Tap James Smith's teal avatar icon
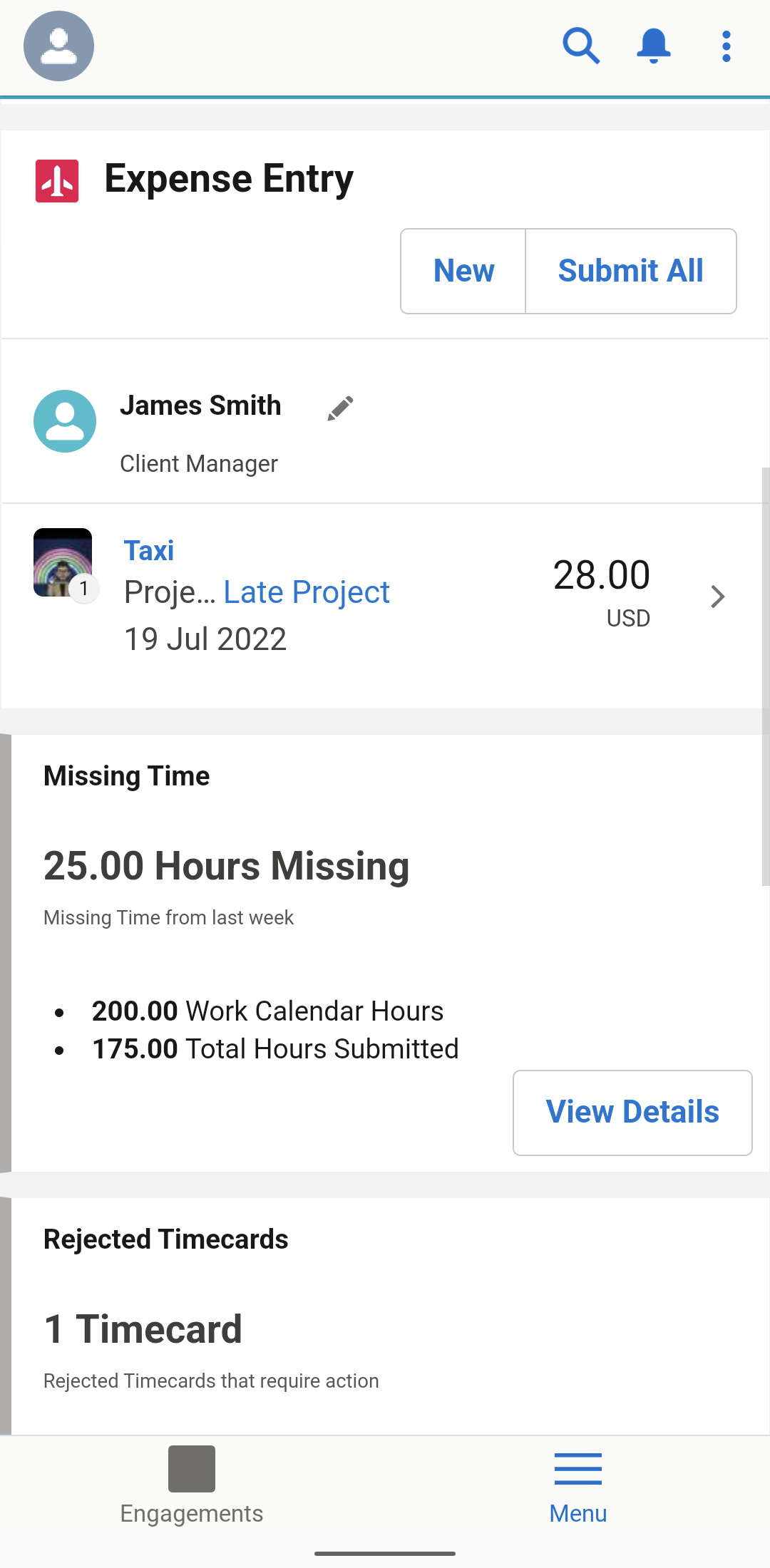Viewport: 770px width, 1568px height. (x=65, y=421)
